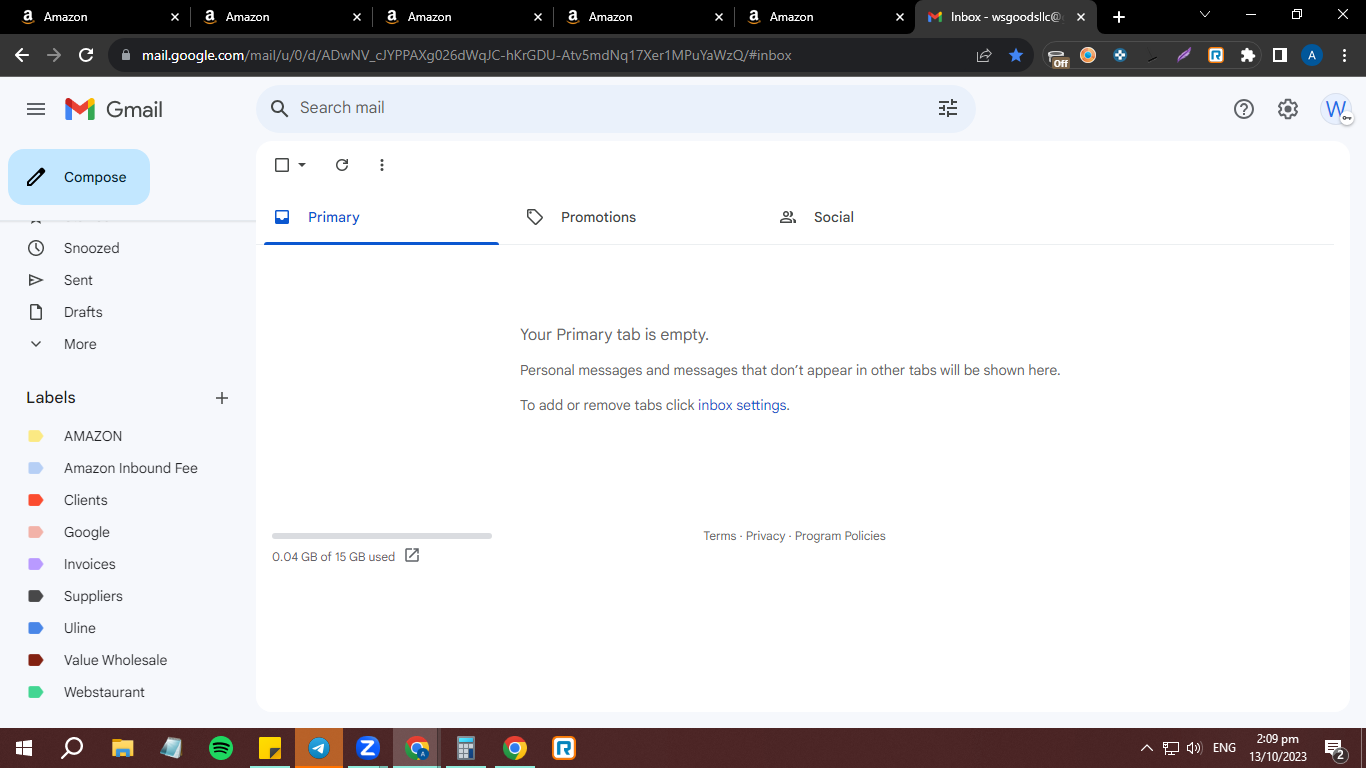
Task: Open Gmail Support help icon
Action: coord(1243,109)
